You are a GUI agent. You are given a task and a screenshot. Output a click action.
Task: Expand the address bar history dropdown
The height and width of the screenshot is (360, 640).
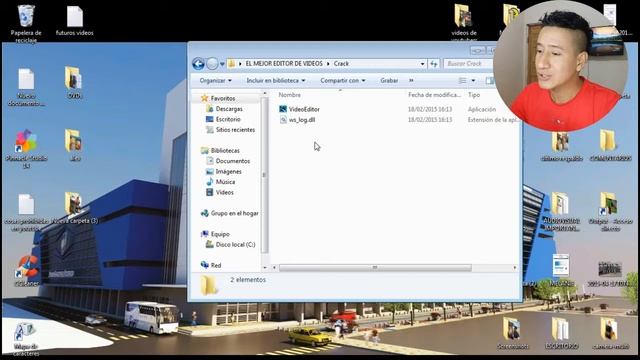[x=422, y=64]
